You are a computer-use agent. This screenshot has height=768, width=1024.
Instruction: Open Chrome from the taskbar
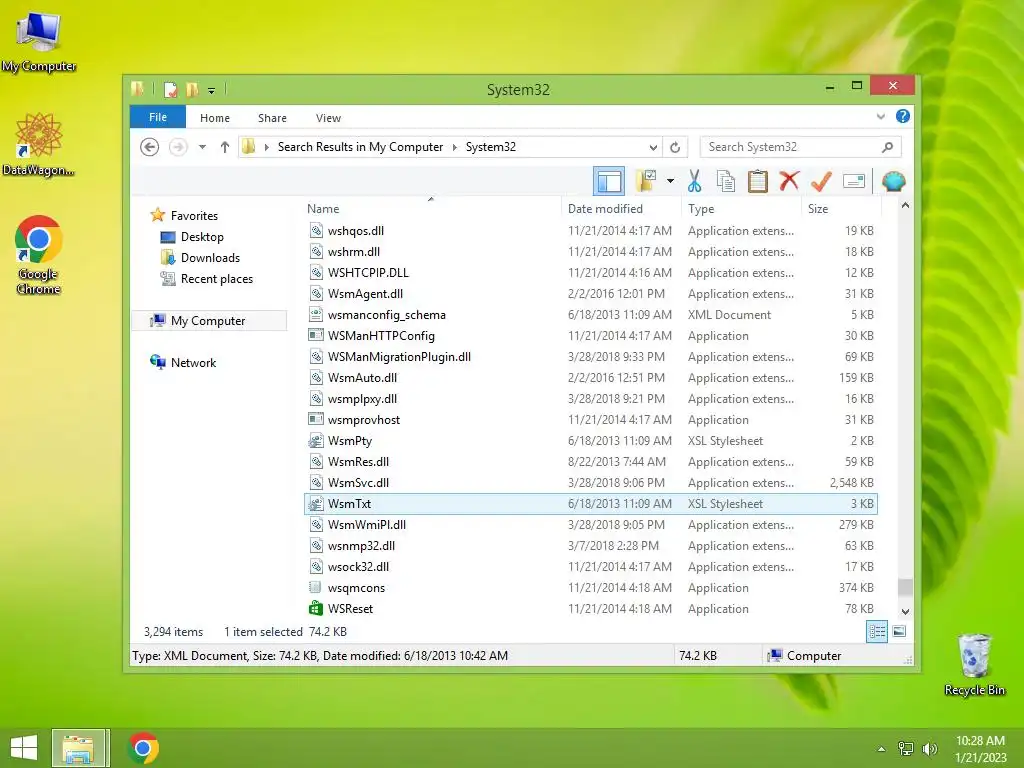(143, 748)
